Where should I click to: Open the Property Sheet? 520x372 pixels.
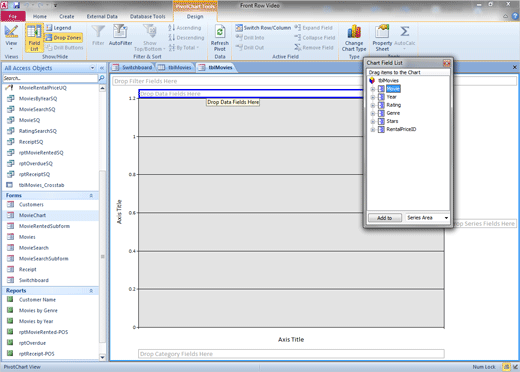[382, 38]
